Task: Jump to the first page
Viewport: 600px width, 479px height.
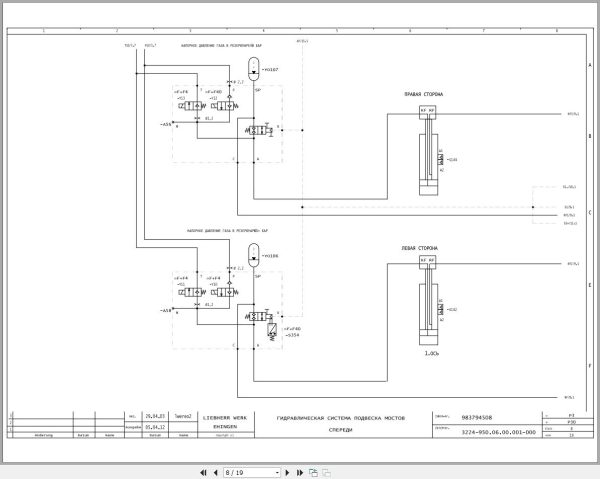Action: coord(203,472)
